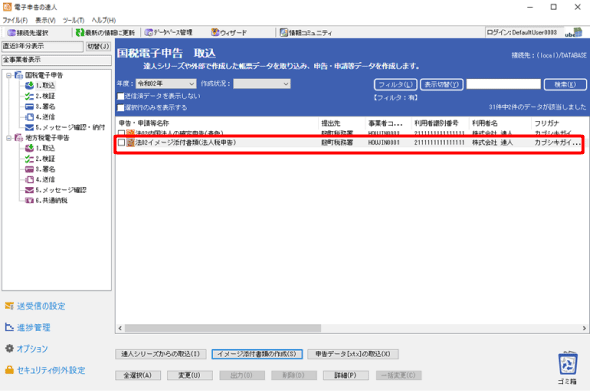The image size is (590, 391).
Task: Click the search text field
Action: tap(503, 84)
